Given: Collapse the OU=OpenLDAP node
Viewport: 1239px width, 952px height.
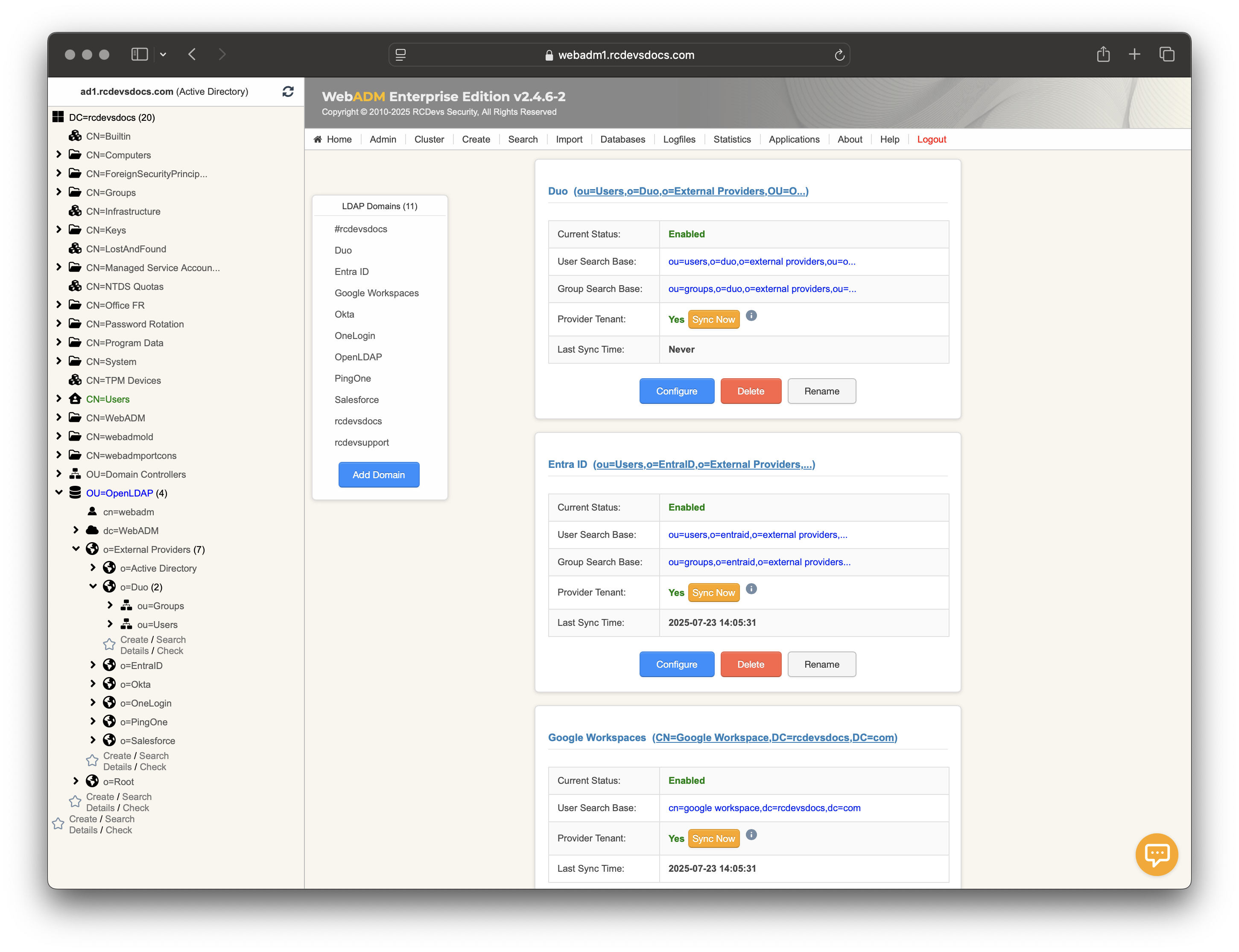Looking at the screenshot, I should click(59, 492).
